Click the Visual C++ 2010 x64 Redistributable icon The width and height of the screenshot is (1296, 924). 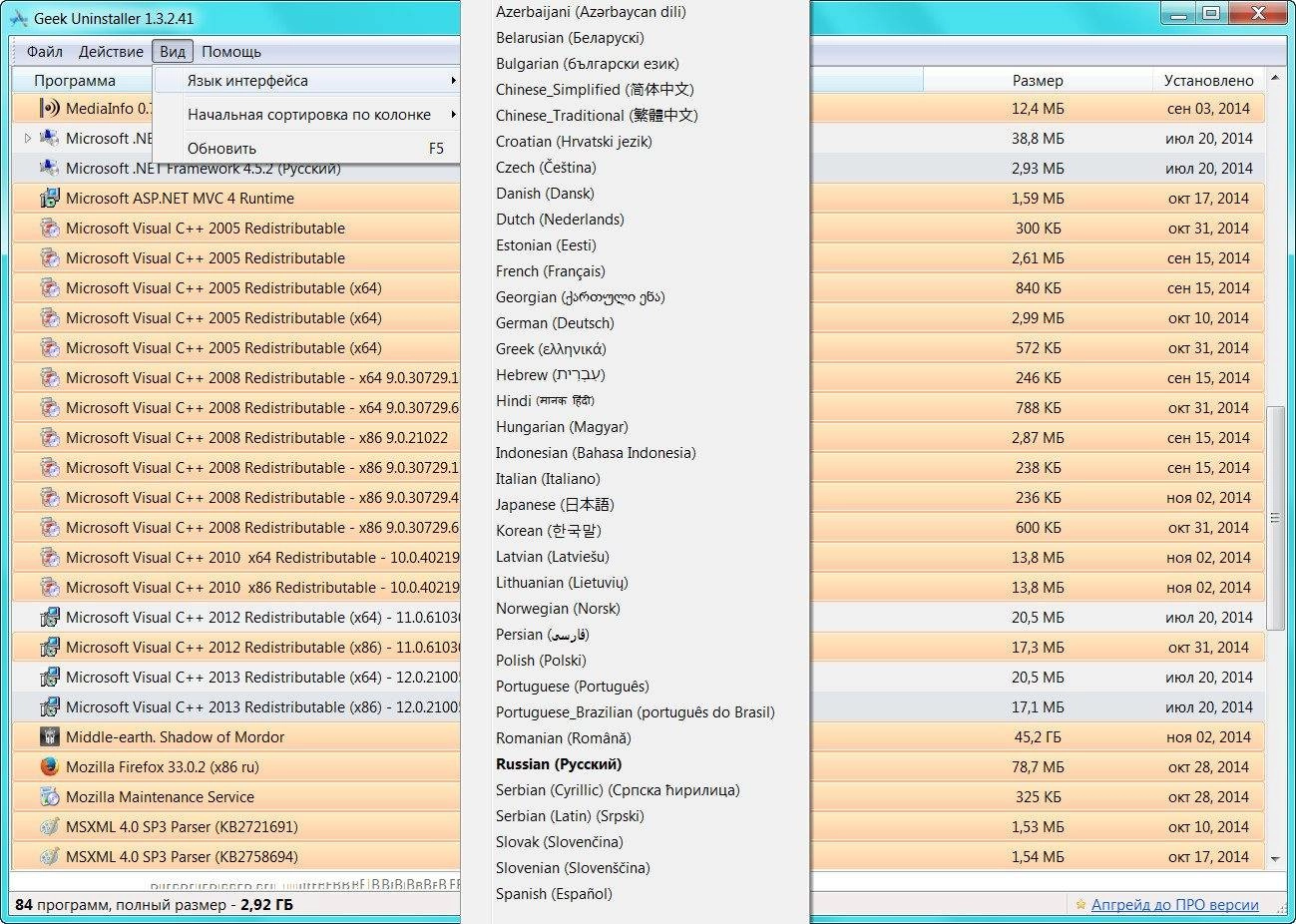pos(49,557)
